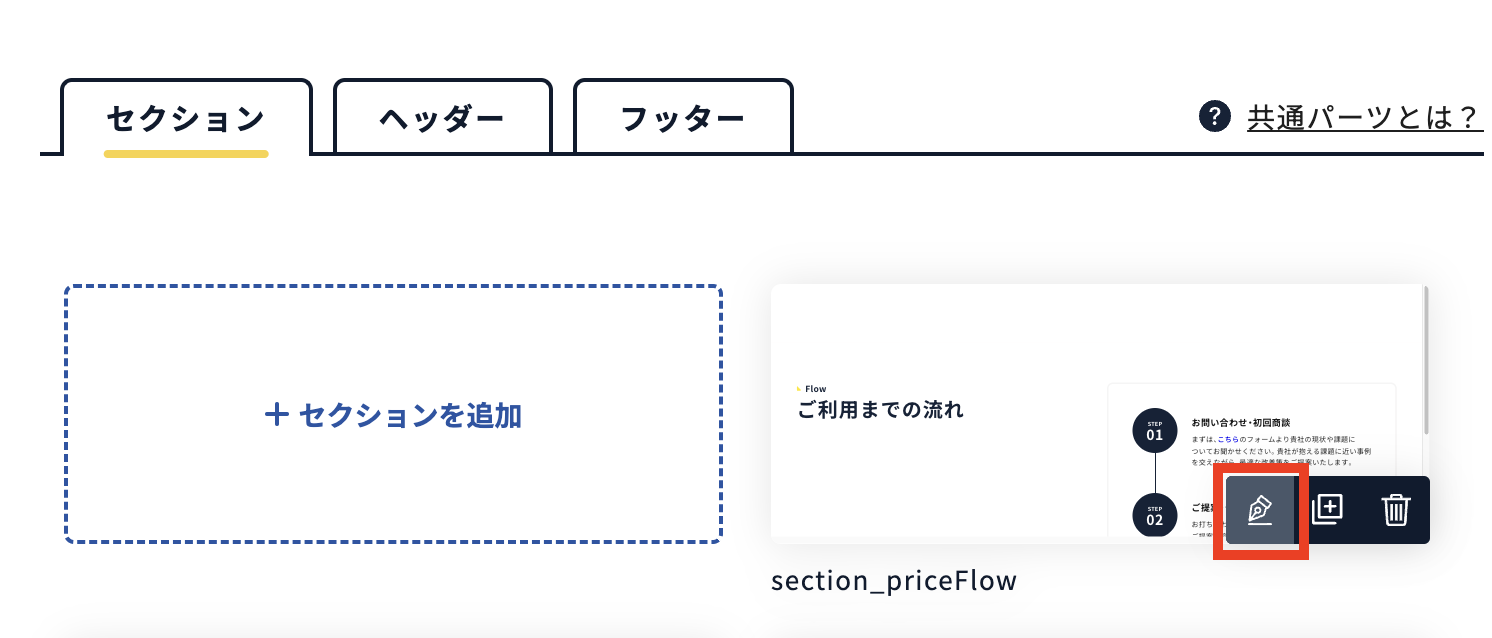Screen dimensions: 1492x638
Task: Open the 共通パーツとは？ link
Action: (1362, 118)
